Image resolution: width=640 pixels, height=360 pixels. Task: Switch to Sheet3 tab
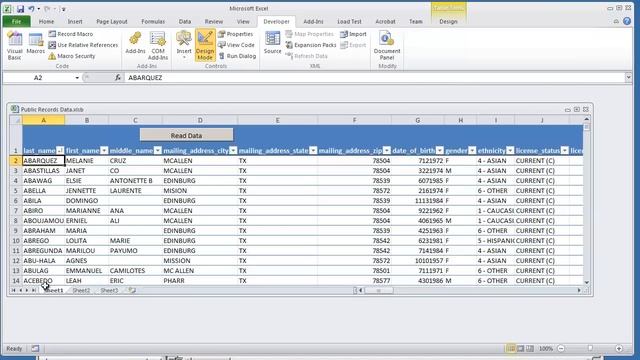tap(109, 291)
